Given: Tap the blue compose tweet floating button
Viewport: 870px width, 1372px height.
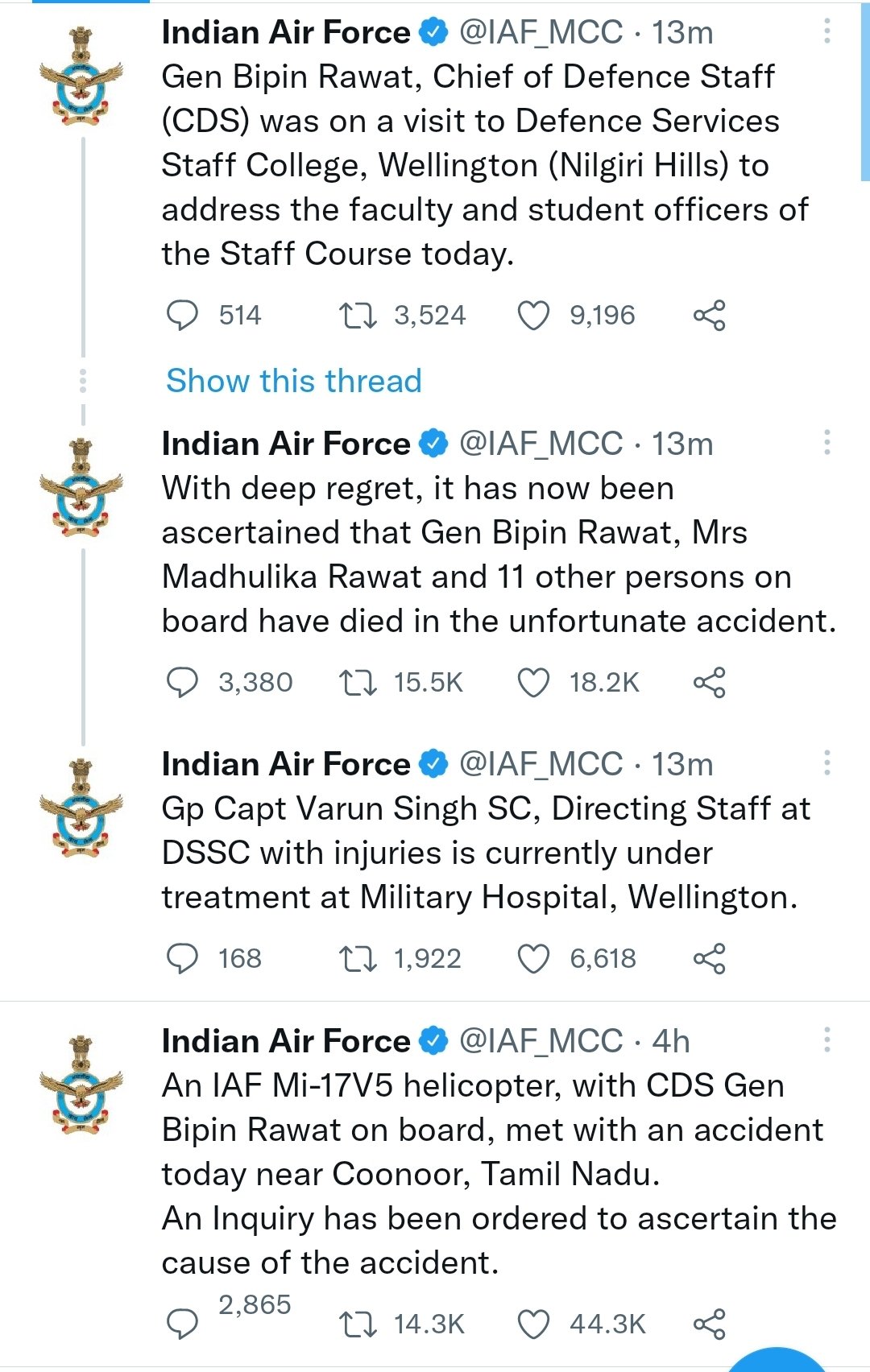Looking at the screenshot, I should pyautogui.click(x=777, y=1362).
